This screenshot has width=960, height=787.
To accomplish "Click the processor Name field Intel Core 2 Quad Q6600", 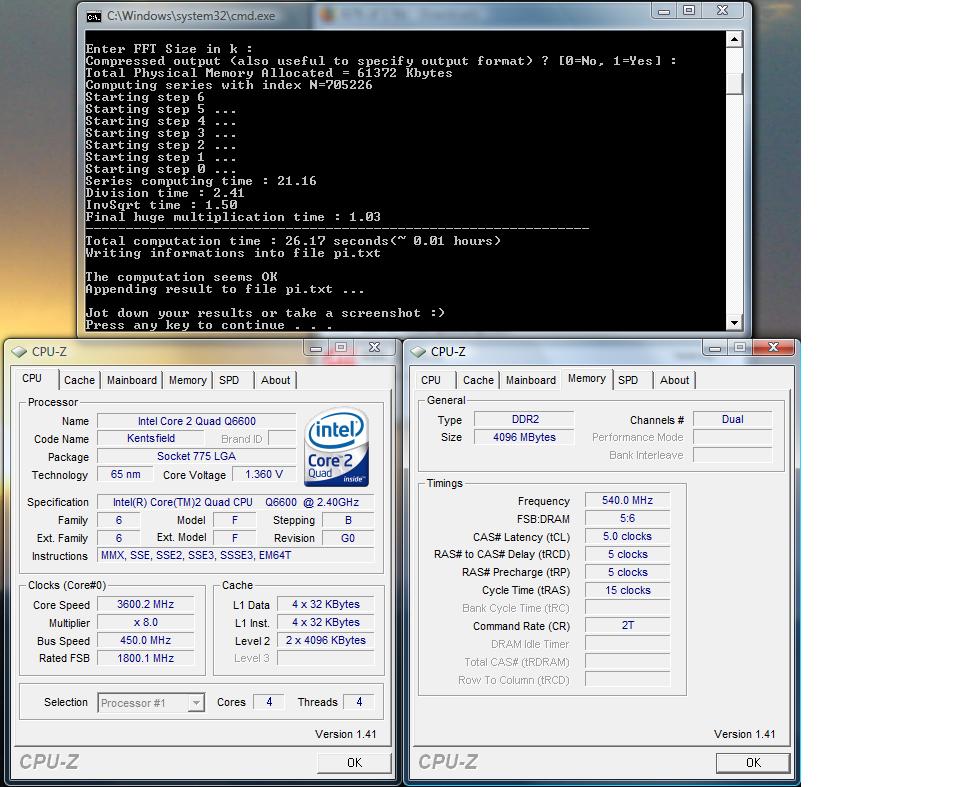I will pos(197,421).
